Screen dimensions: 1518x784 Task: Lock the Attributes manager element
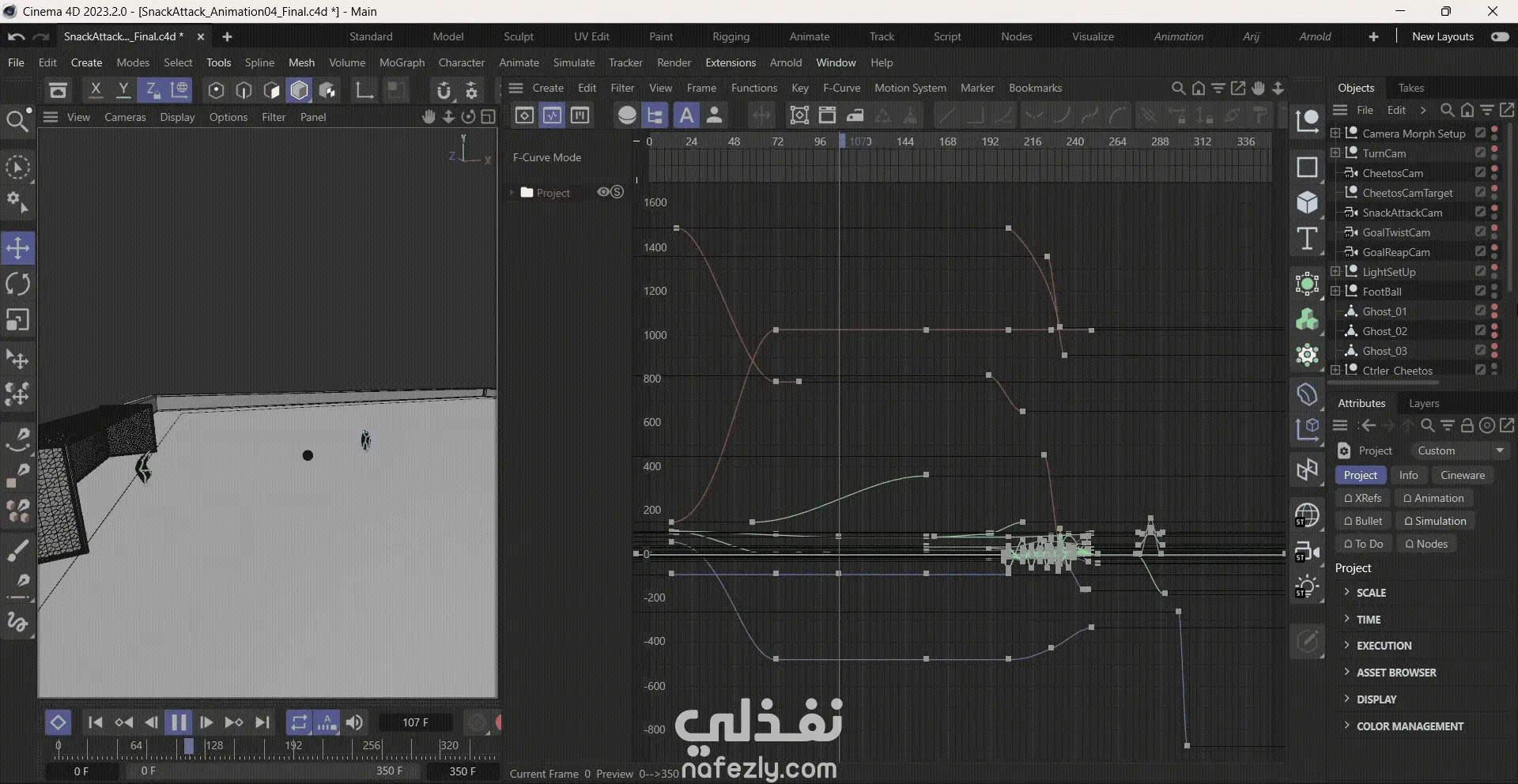[1467, 426]
